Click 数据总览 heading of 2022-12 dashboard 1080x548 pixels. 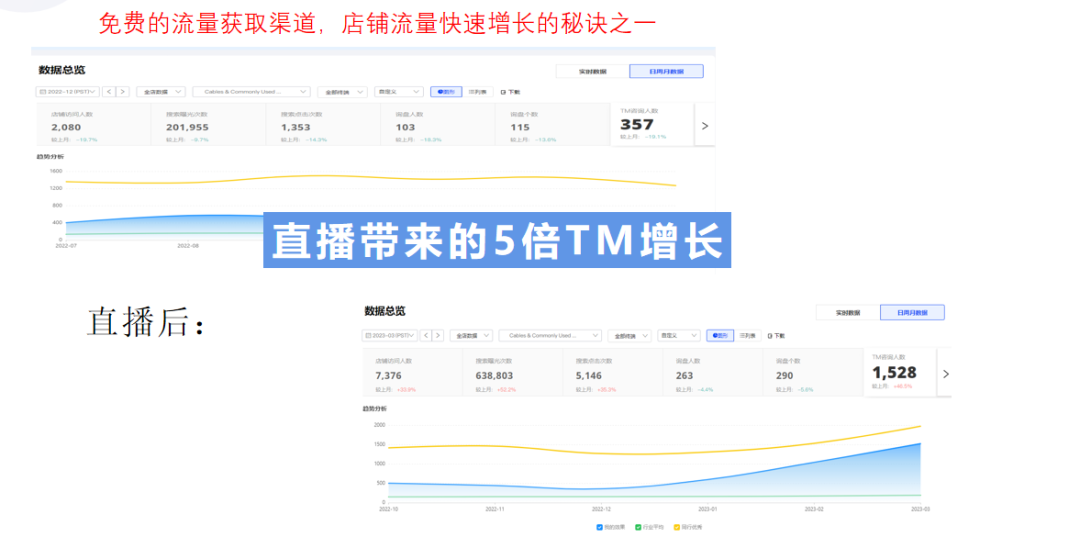[62, 70]
